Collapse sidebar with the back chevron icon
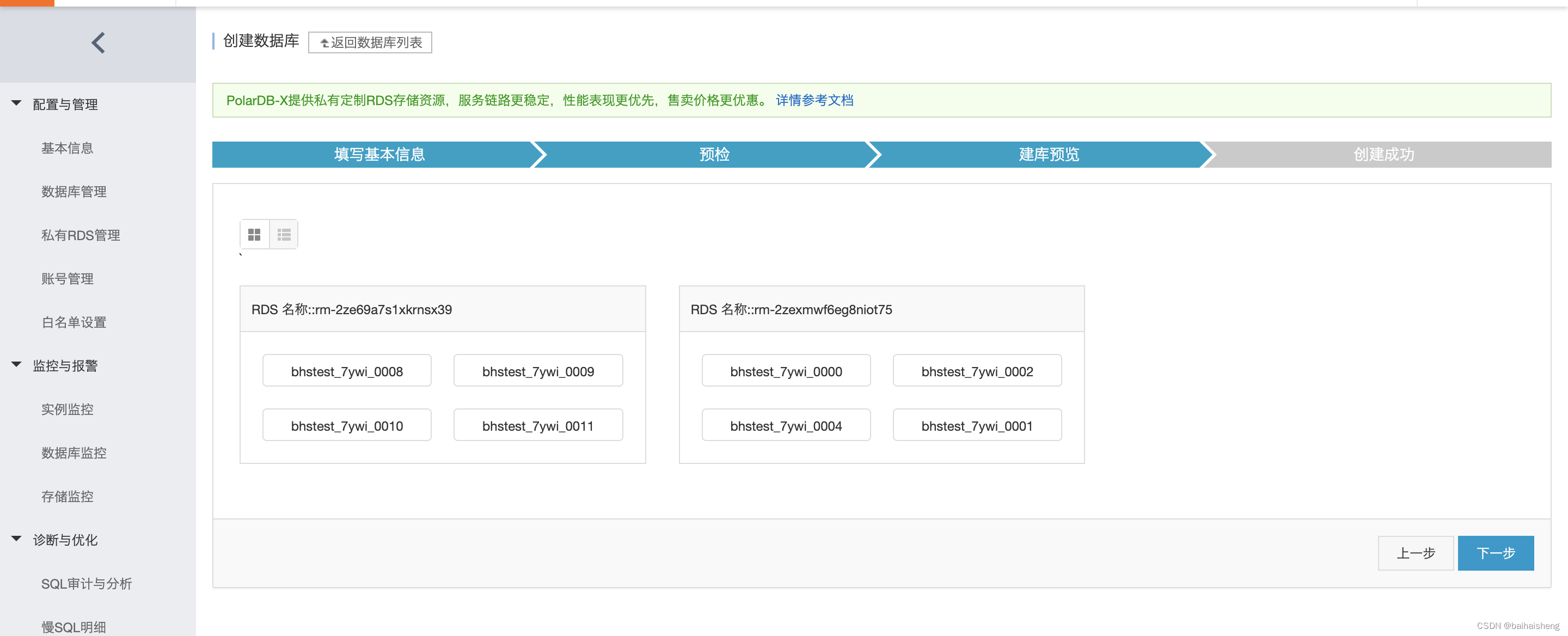 pyautogui.click(x=98, y=42)
